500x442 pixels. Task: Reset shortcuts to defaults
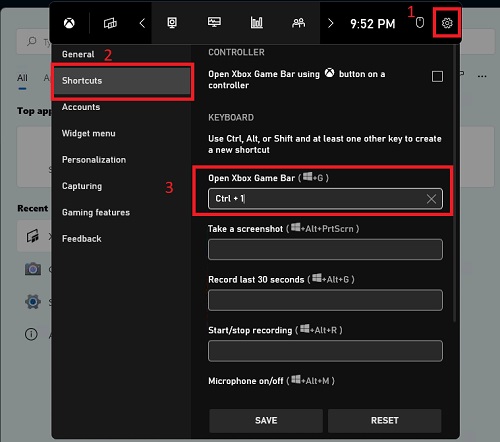[385, 421]
